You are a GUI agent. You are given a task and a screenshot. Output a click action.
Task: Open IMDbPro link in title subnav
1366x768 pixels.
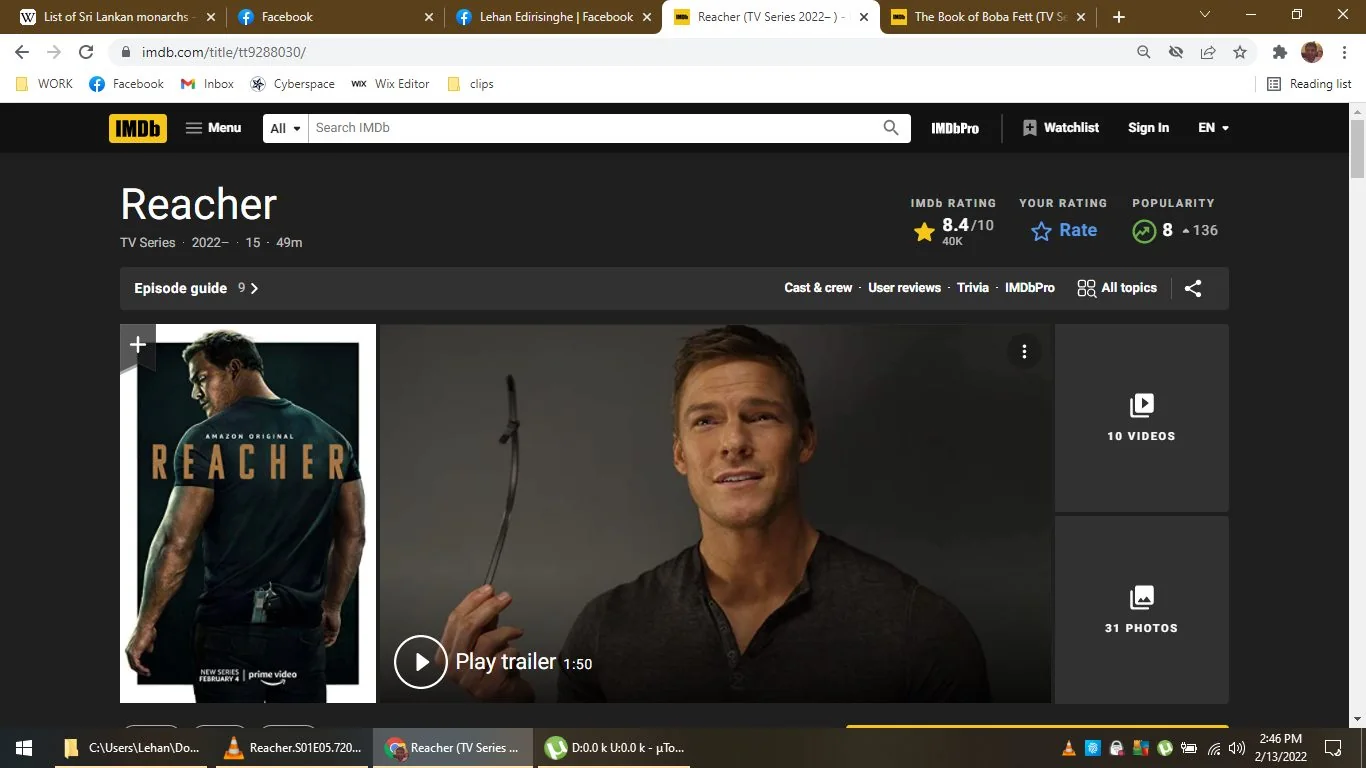(1030, 288)
